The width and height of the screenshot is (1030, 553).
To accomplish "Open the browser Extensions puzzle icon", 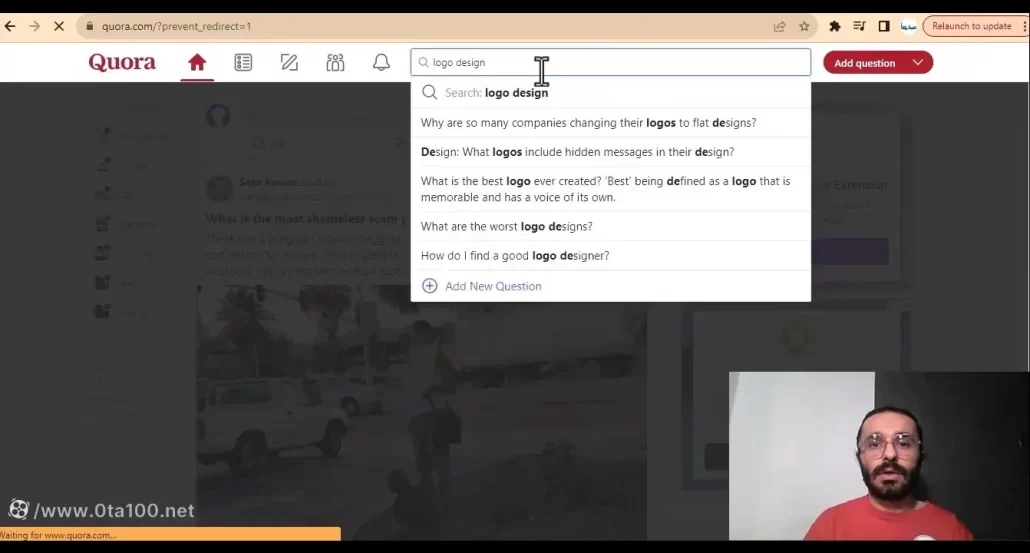I will (835, 26).
